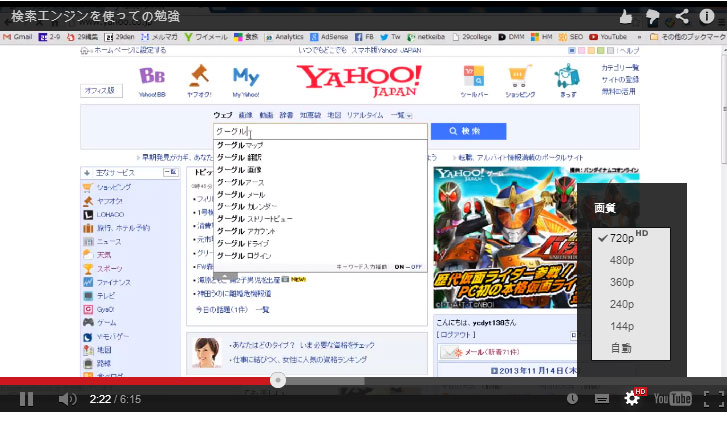Select the 動画 search tab
The width and height of the screenshot is (727, 425).
[x=266, y=115]
